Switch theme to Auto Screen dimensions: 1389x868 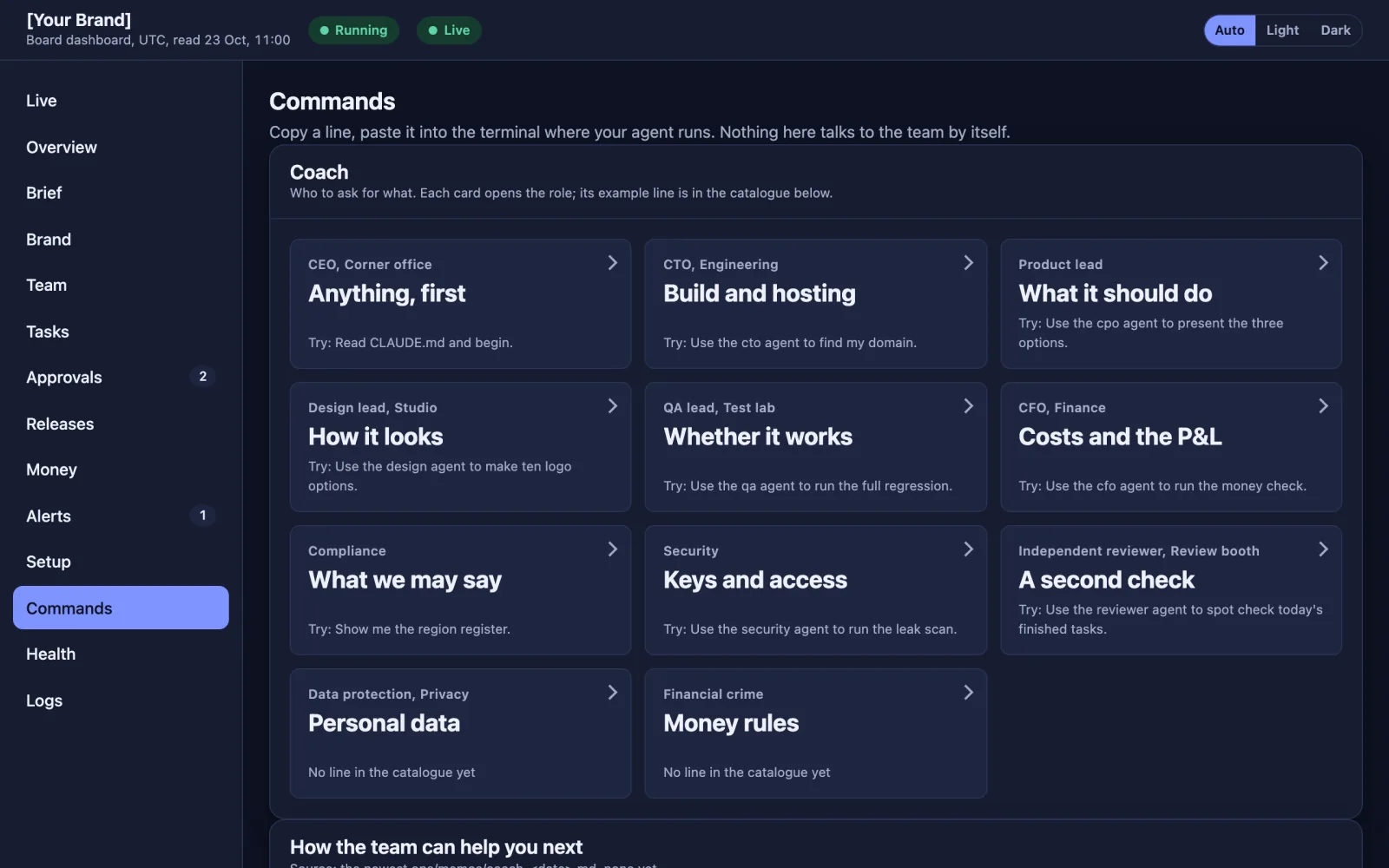click(x=1229, y=30)
